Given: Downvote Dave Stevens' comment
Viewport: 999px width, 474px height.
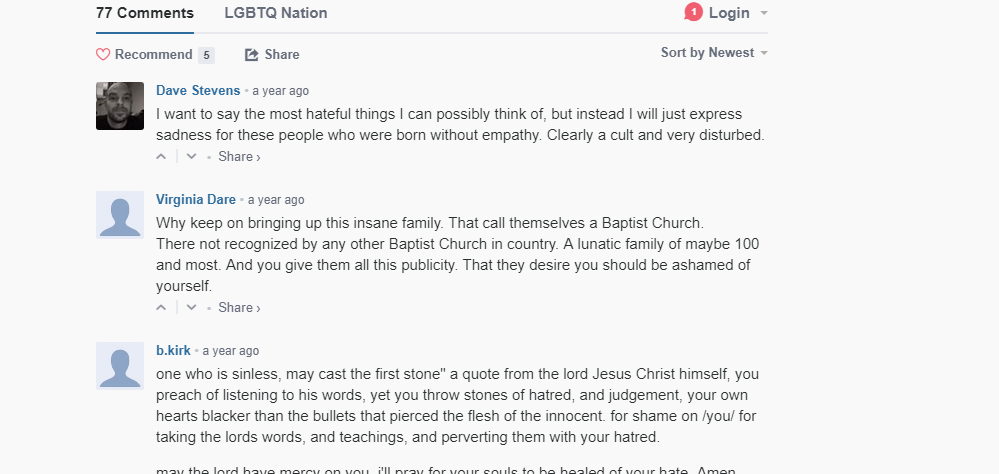Looking at the screenshot, I should coord(191,156).
